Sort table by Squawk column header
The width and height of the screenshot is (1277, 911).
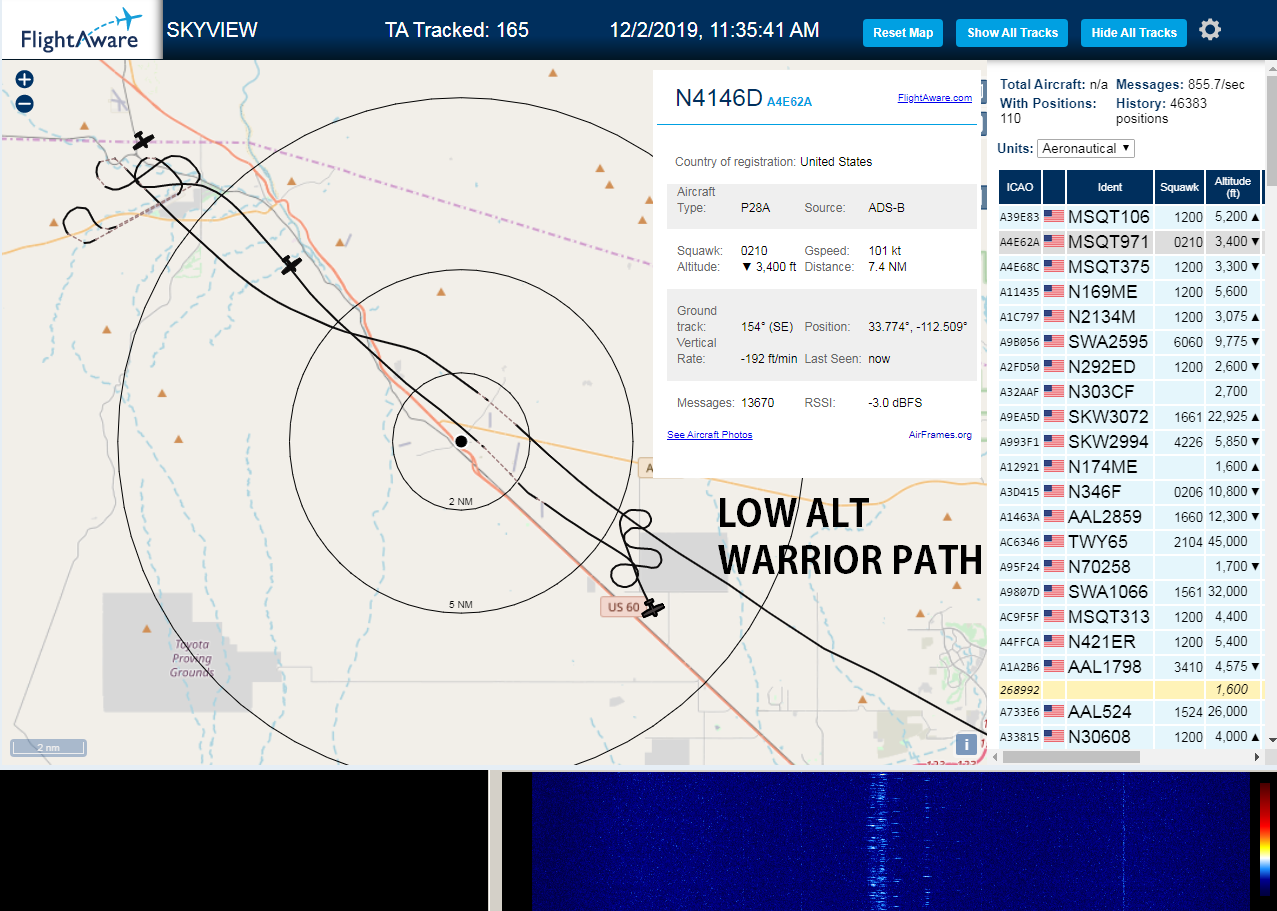pos(1179,187)
